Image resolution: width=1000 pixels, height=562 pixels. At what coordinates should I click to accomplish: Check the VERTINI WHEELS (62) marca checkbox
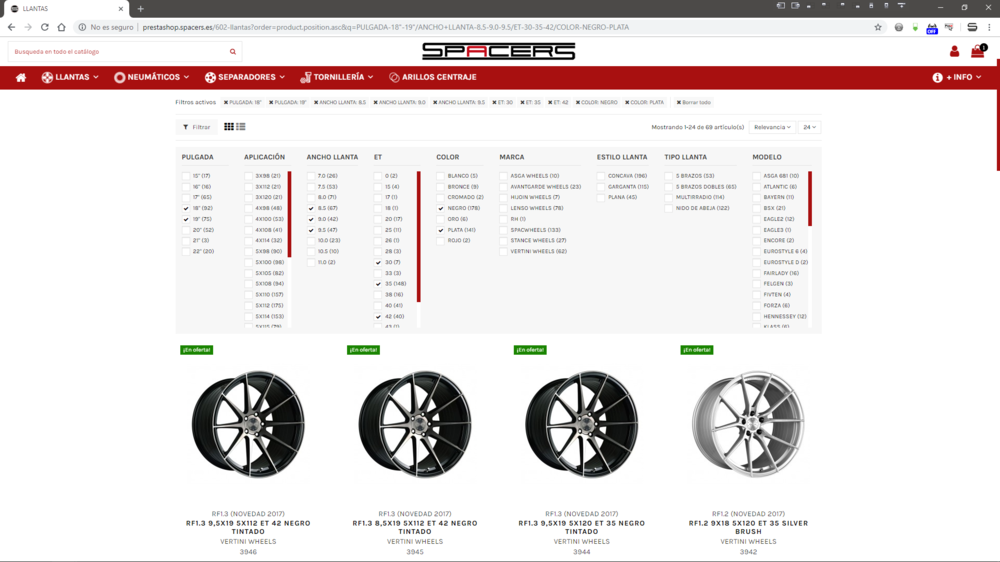click(503, 251)
